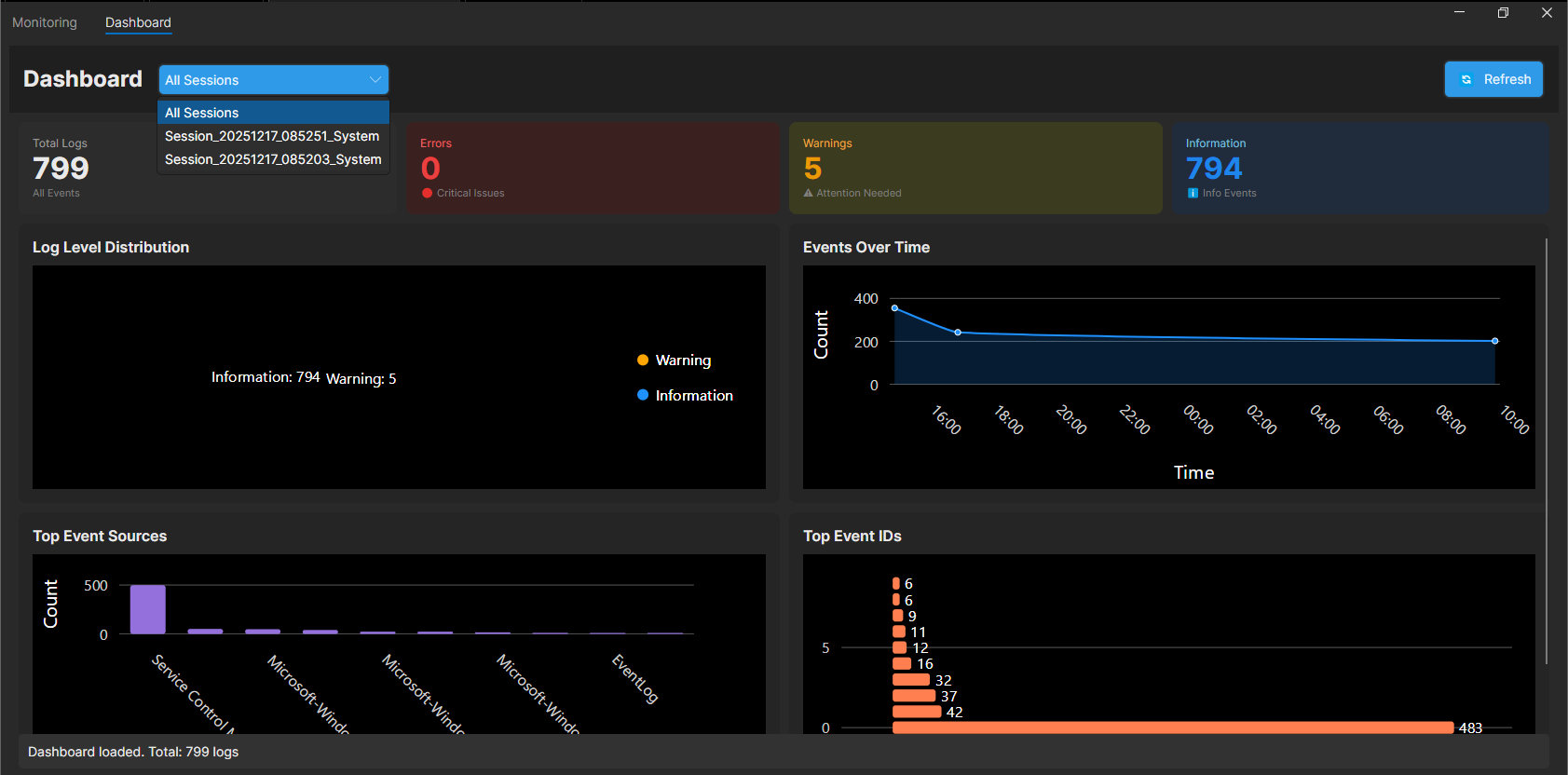Click the 'Warning: 5' chart label
The image size is (1568, 775).
pyautogui.click(x=361, y=379)
